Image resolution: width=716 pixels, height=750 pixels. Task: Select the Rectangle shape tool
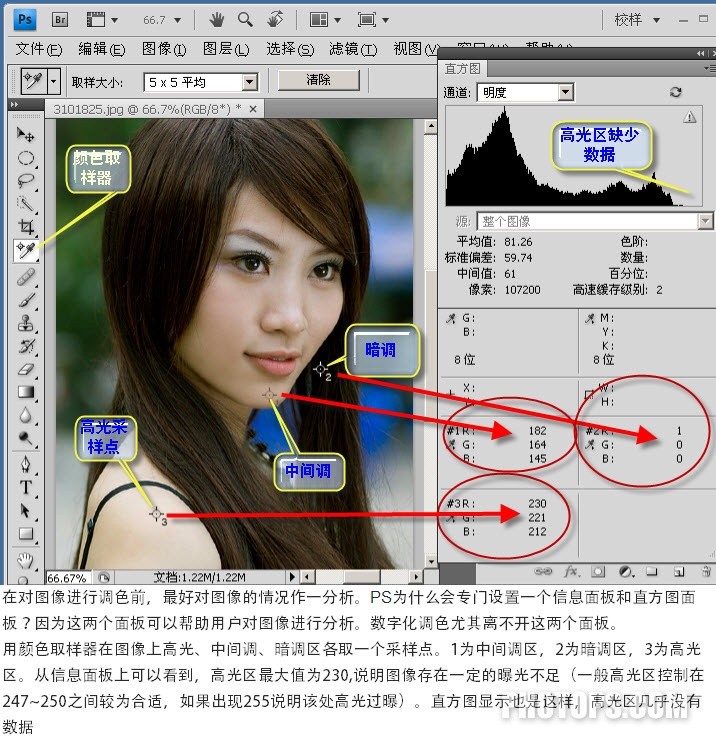26,534
